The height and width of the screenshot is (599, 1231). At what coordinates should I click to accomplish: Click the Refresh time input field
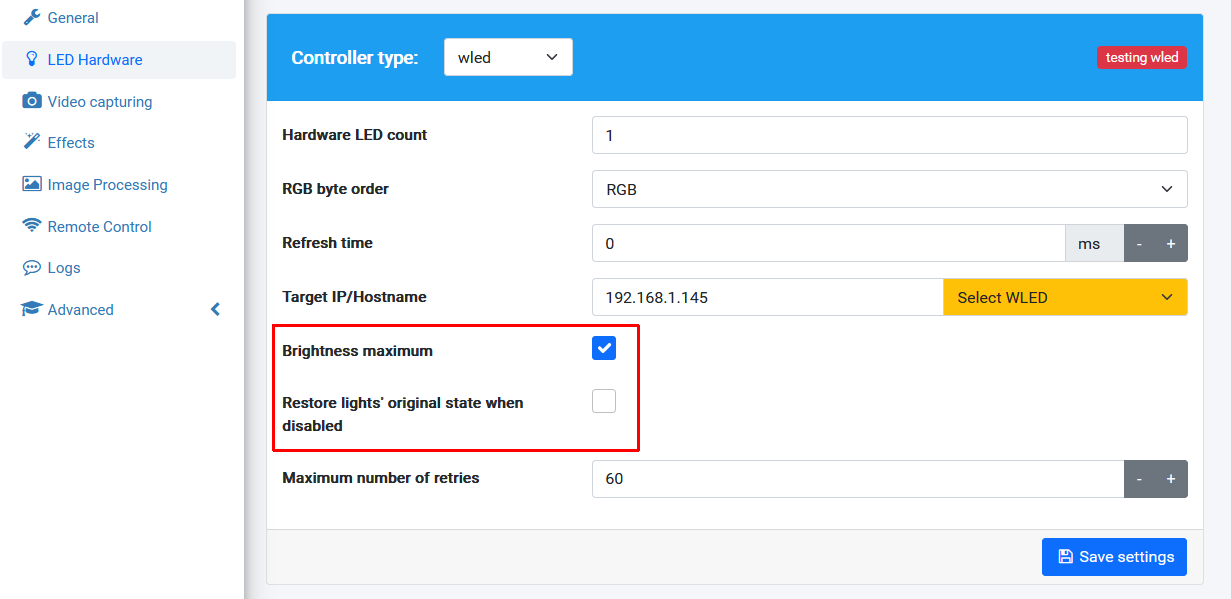(828, 243)
